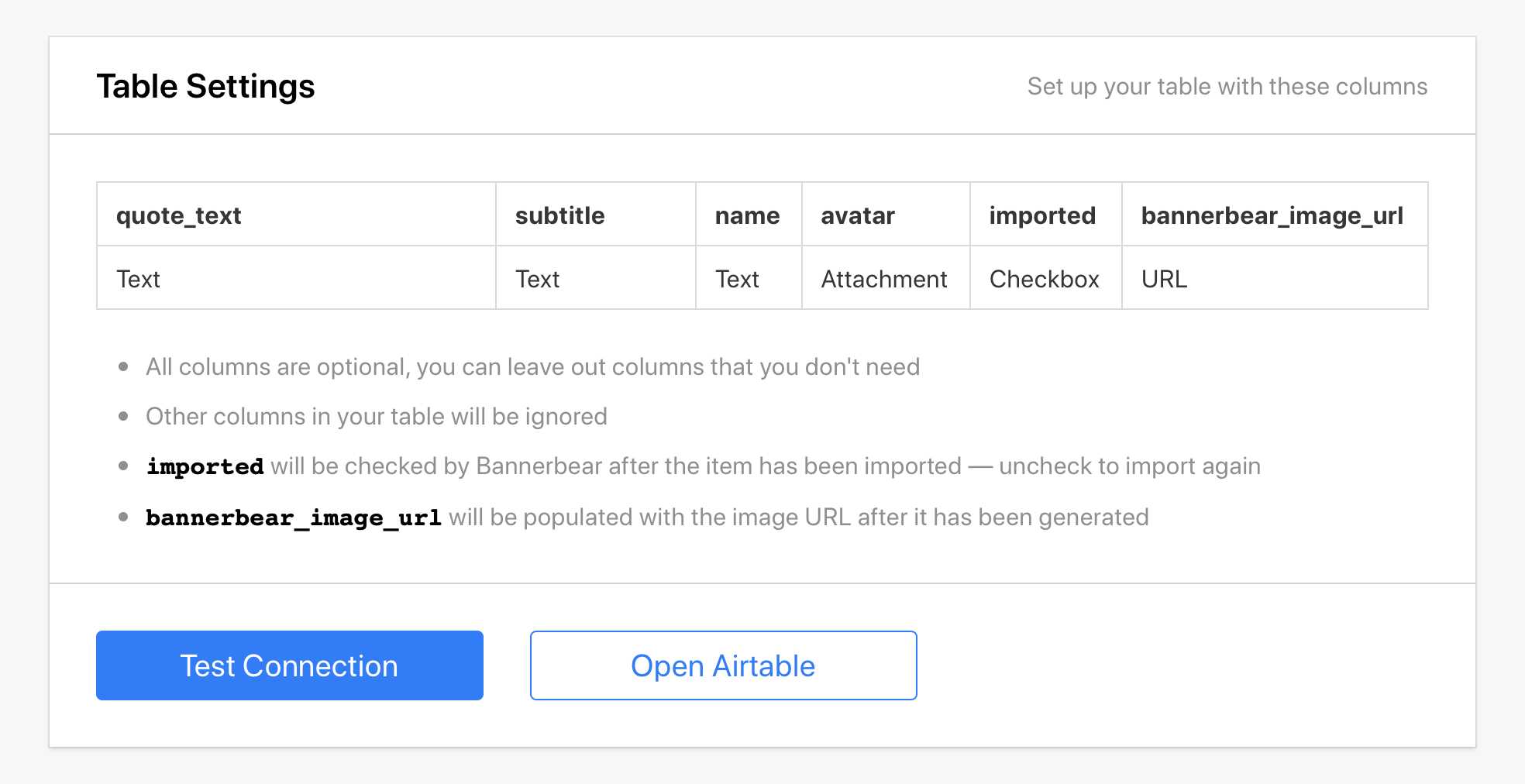Select the name column header

click(747, 215)
